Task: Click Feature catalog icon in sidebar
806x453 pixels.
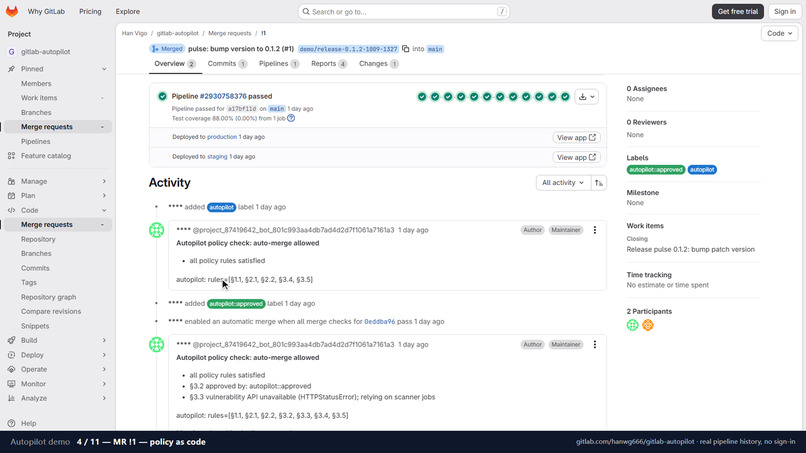Action: pyautogui.click(x=11, y=156)
